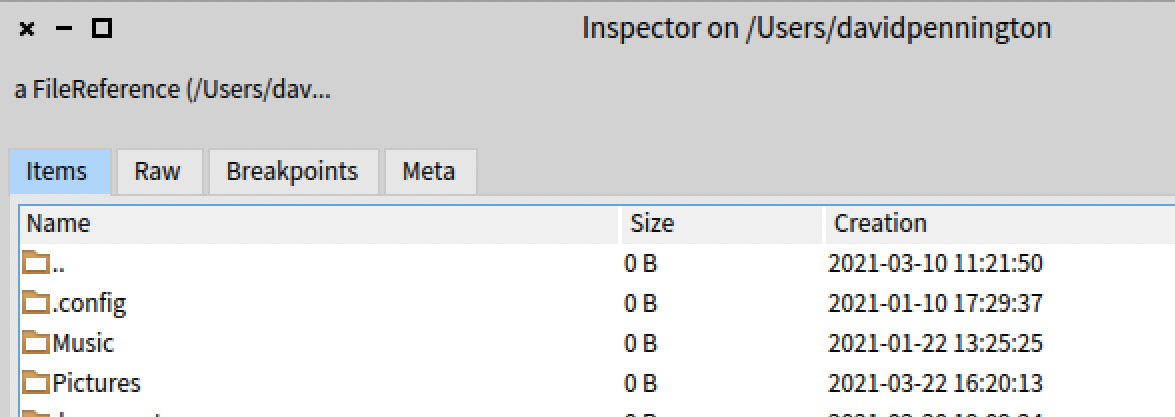This screenshot has height=417, width=1175.
Task: Click the FileReference description label
Action: coord(172,90)
